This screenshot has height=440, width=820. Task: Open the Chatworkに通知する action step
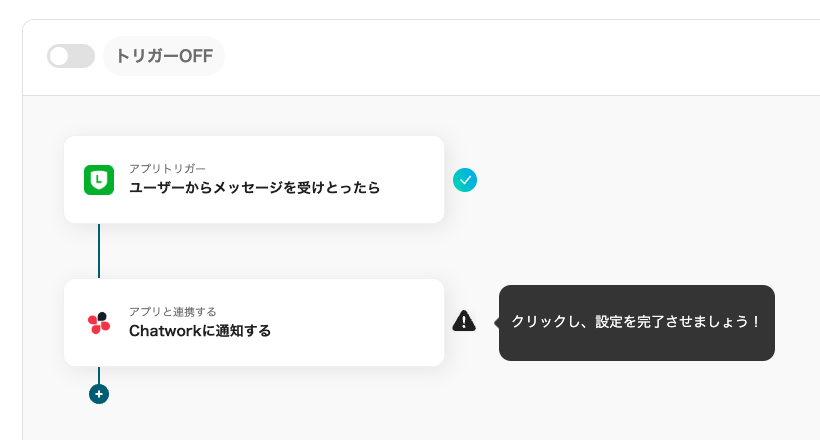click(200, 330)
